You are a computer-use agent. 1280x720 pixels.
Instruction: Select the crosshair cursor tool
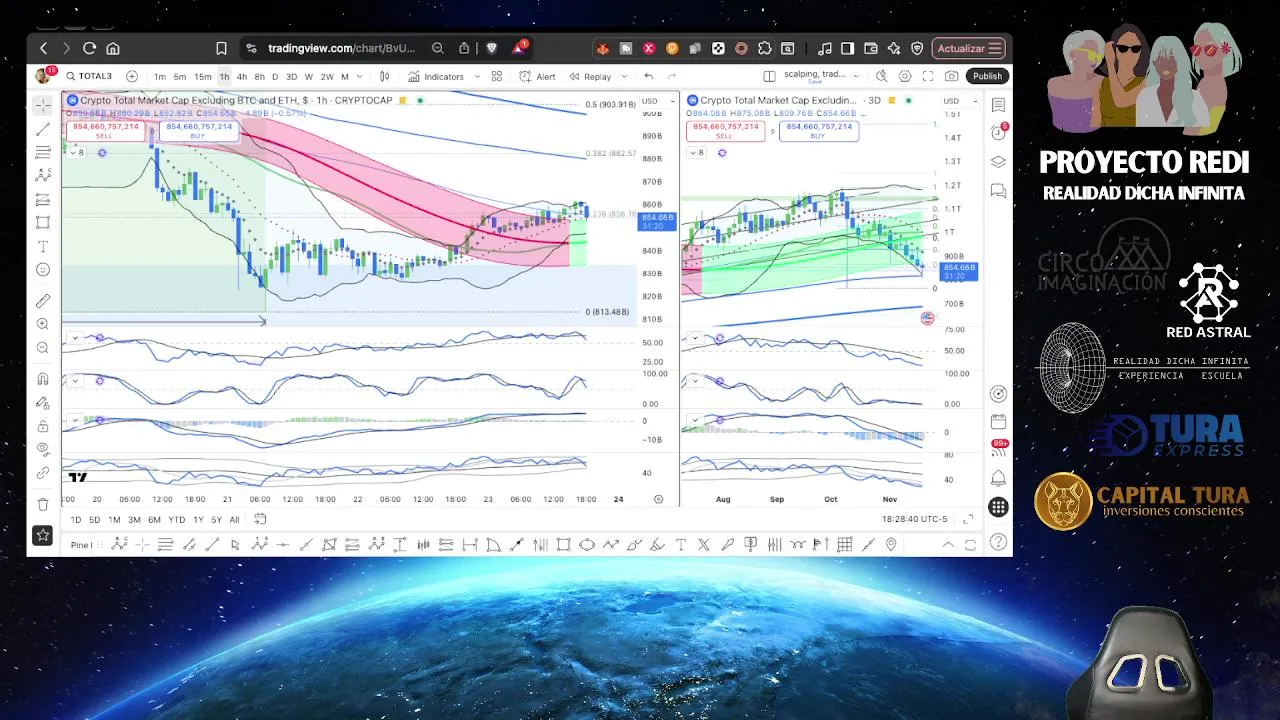(x=43, y=104)
